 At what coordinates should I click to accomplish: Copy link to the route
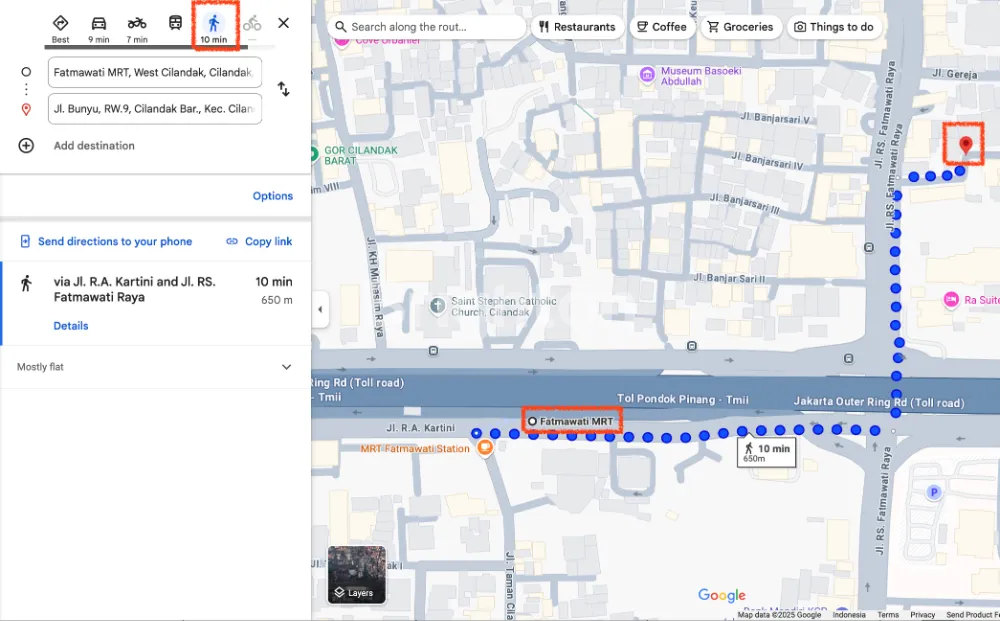(x=259, y=241)
